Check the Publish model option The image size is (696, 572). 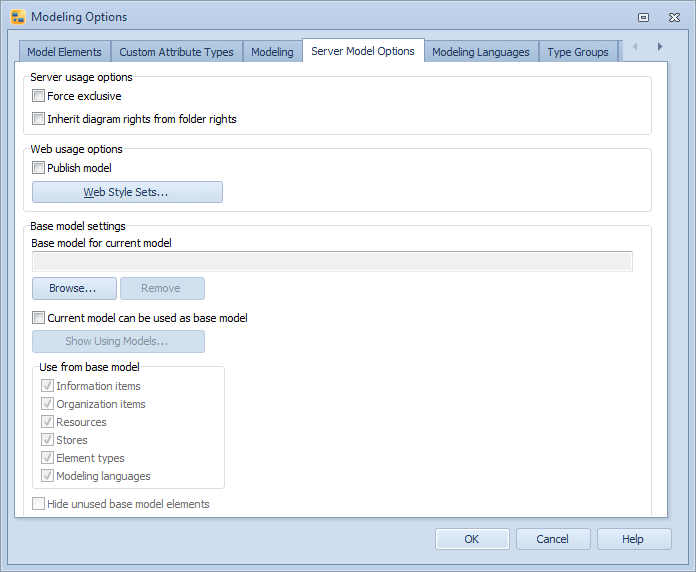coord(38,168)
